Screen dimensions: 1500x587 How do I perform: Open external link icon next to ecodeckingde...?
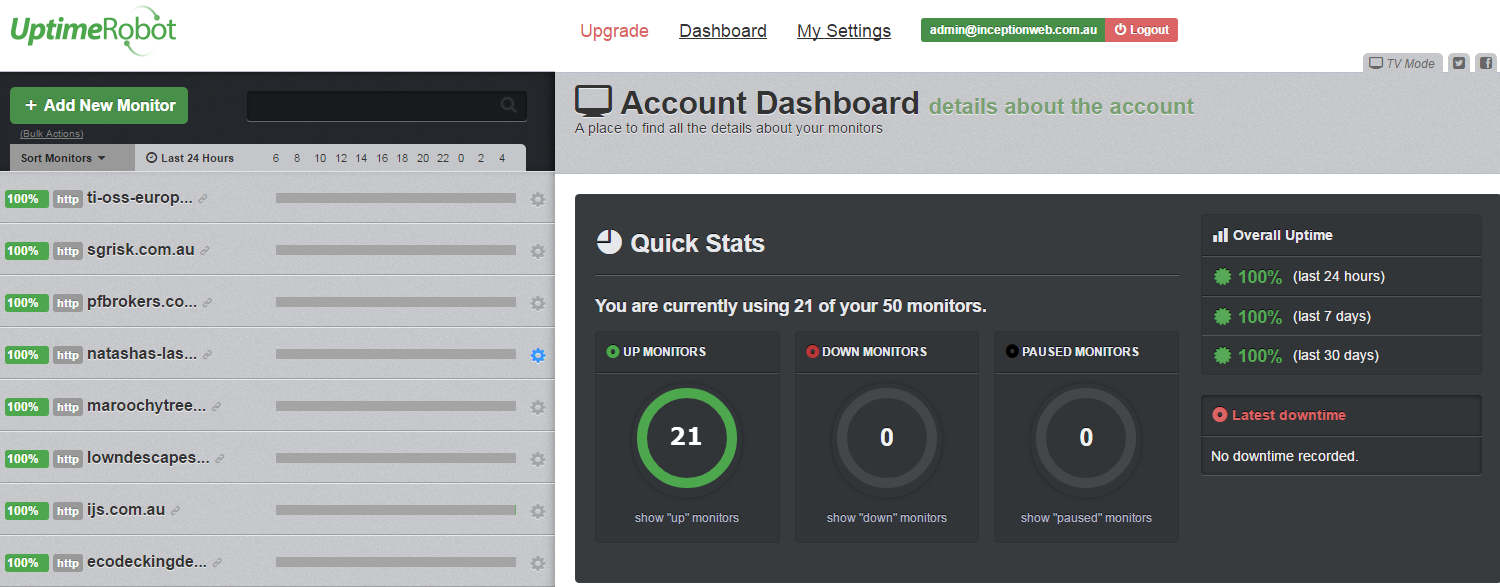pos(217,563)
